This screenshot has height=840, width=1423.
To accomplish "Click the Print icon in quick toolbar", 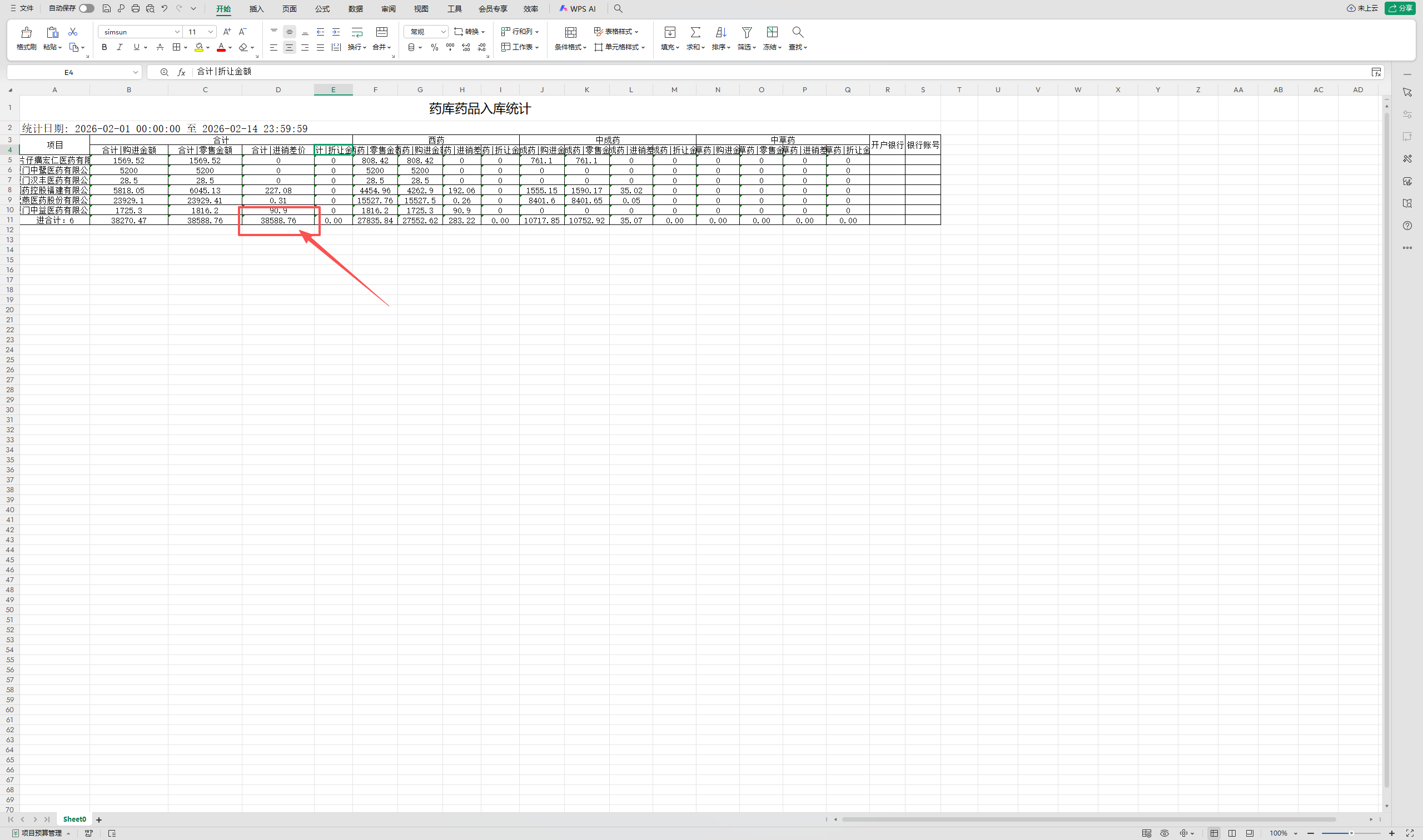I will pyautogui.click(x=135, y=8).
